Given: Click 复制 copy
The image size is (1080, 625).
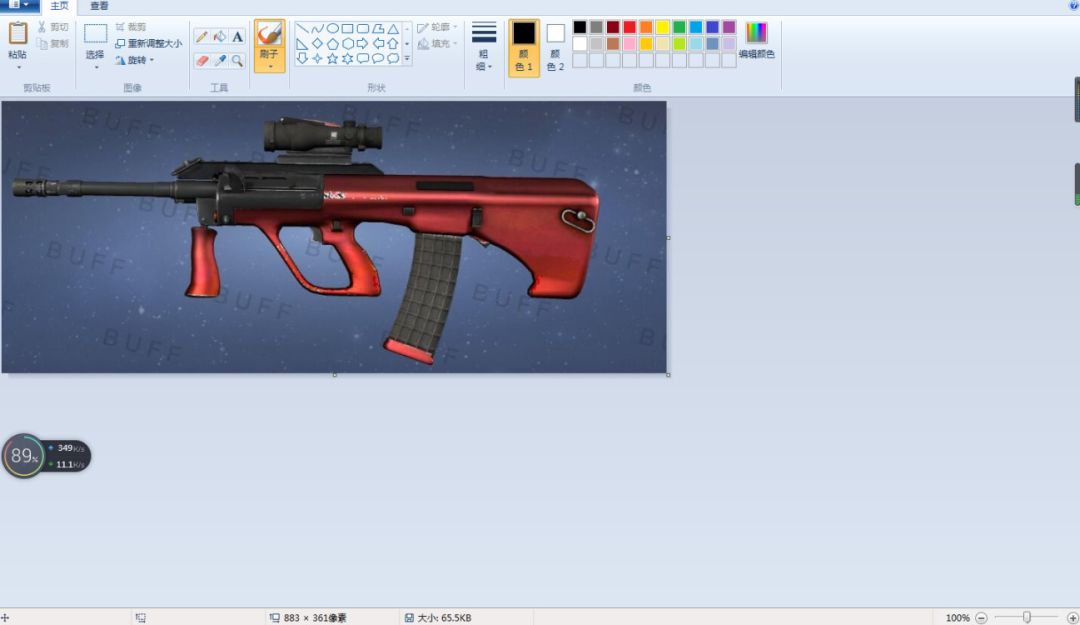Looking at the screenshot, I should tap(53, 43).
